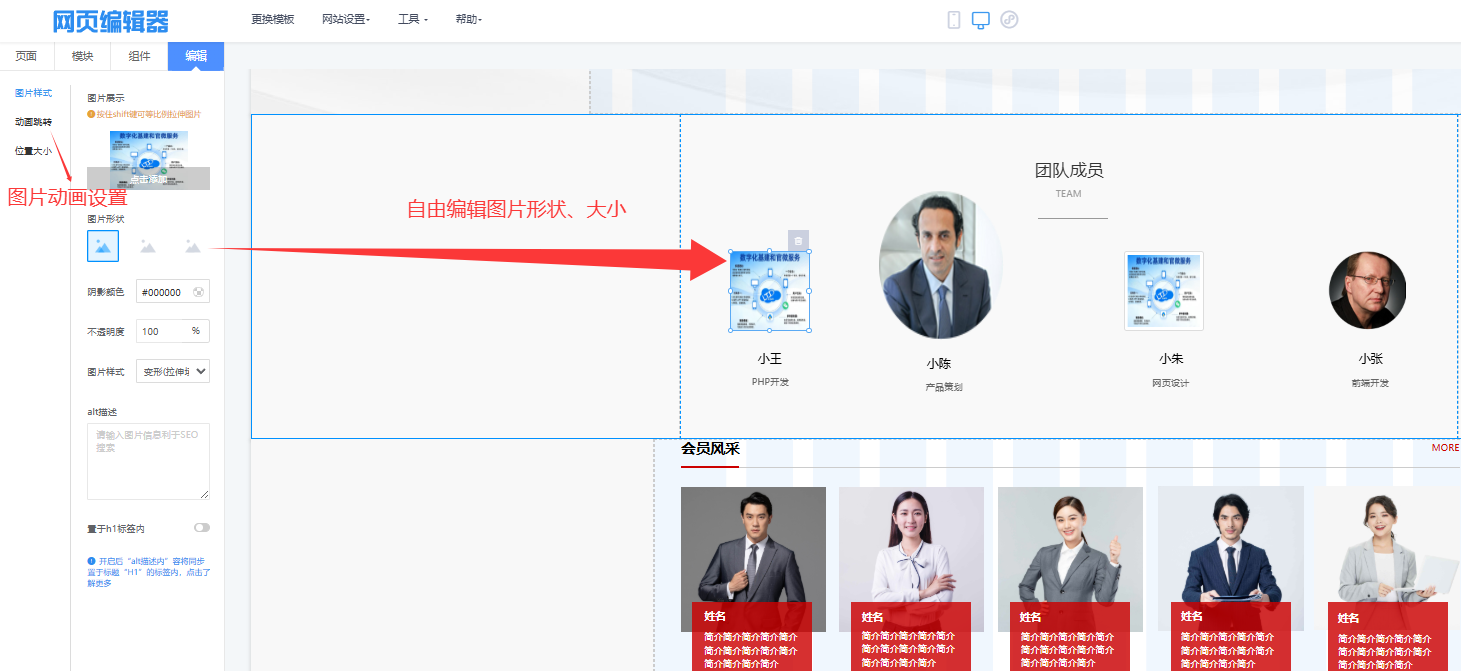Click the PHP开发 role text
The image size is (1461, 671).
(770, 382)
